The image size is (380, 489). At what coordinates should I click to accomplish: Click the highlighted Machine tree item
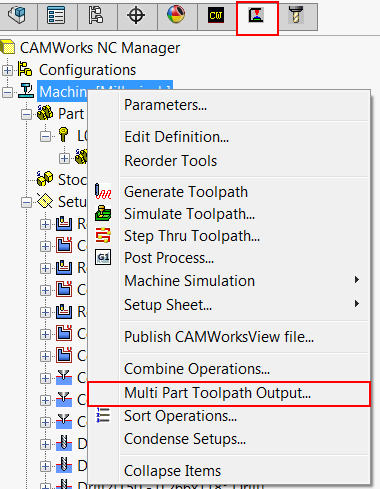pos(63,92)
